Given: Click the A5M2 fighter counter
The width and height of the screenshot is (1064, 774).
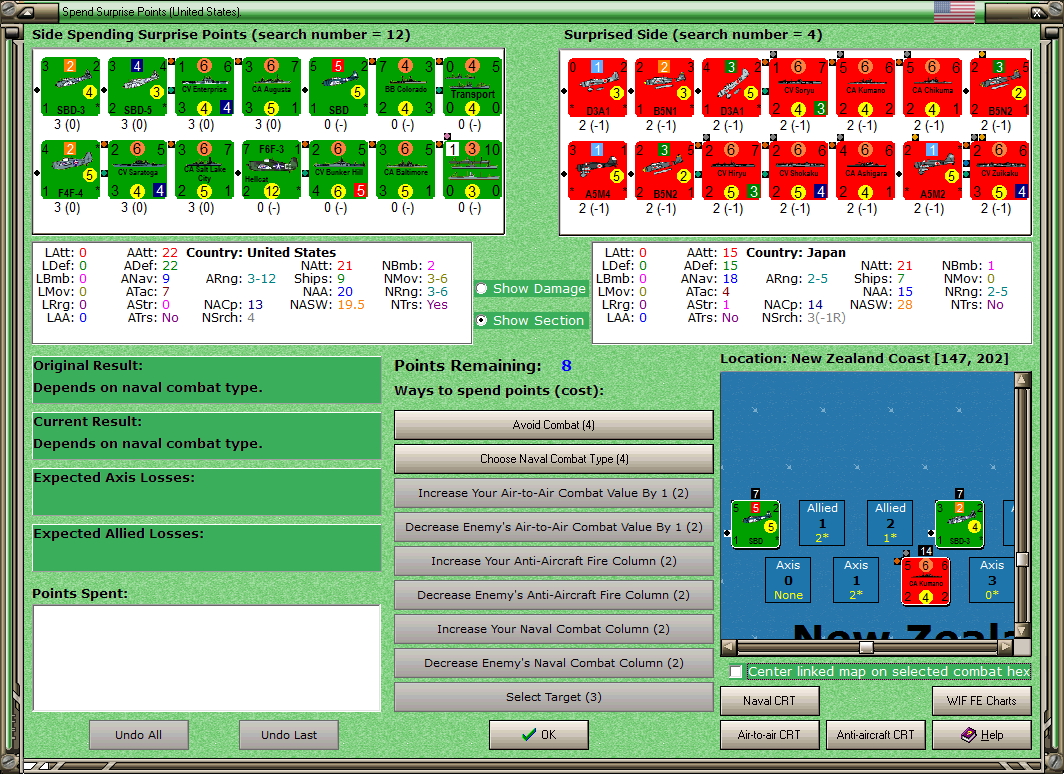Looking at the screenshot, I should point(933,170).
